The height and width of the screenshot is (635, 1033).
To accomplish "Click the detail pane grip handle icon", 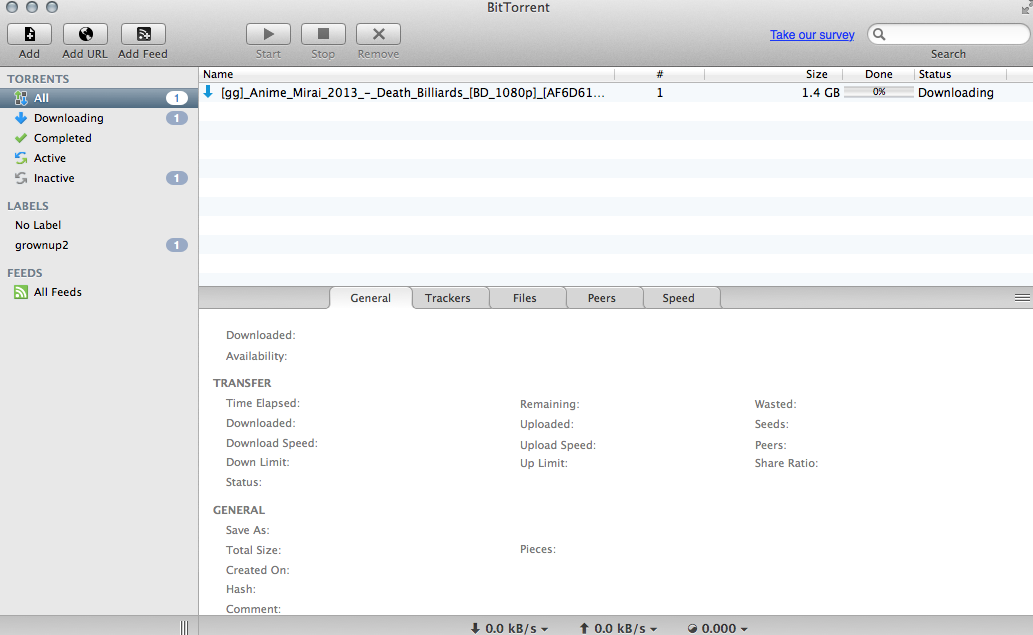I will pyautogui.click(x=1022, y=298).
